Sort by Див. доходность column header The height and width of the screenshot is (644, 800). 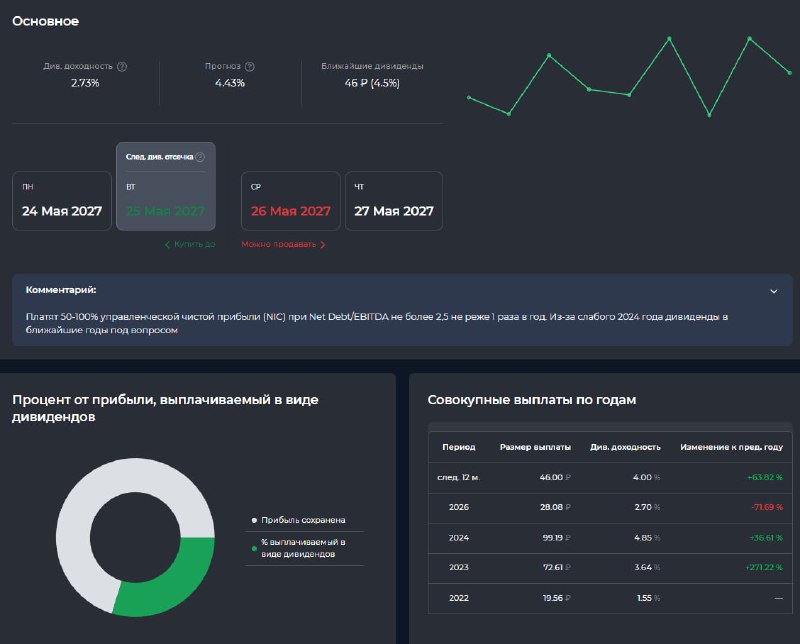point(625,447)
